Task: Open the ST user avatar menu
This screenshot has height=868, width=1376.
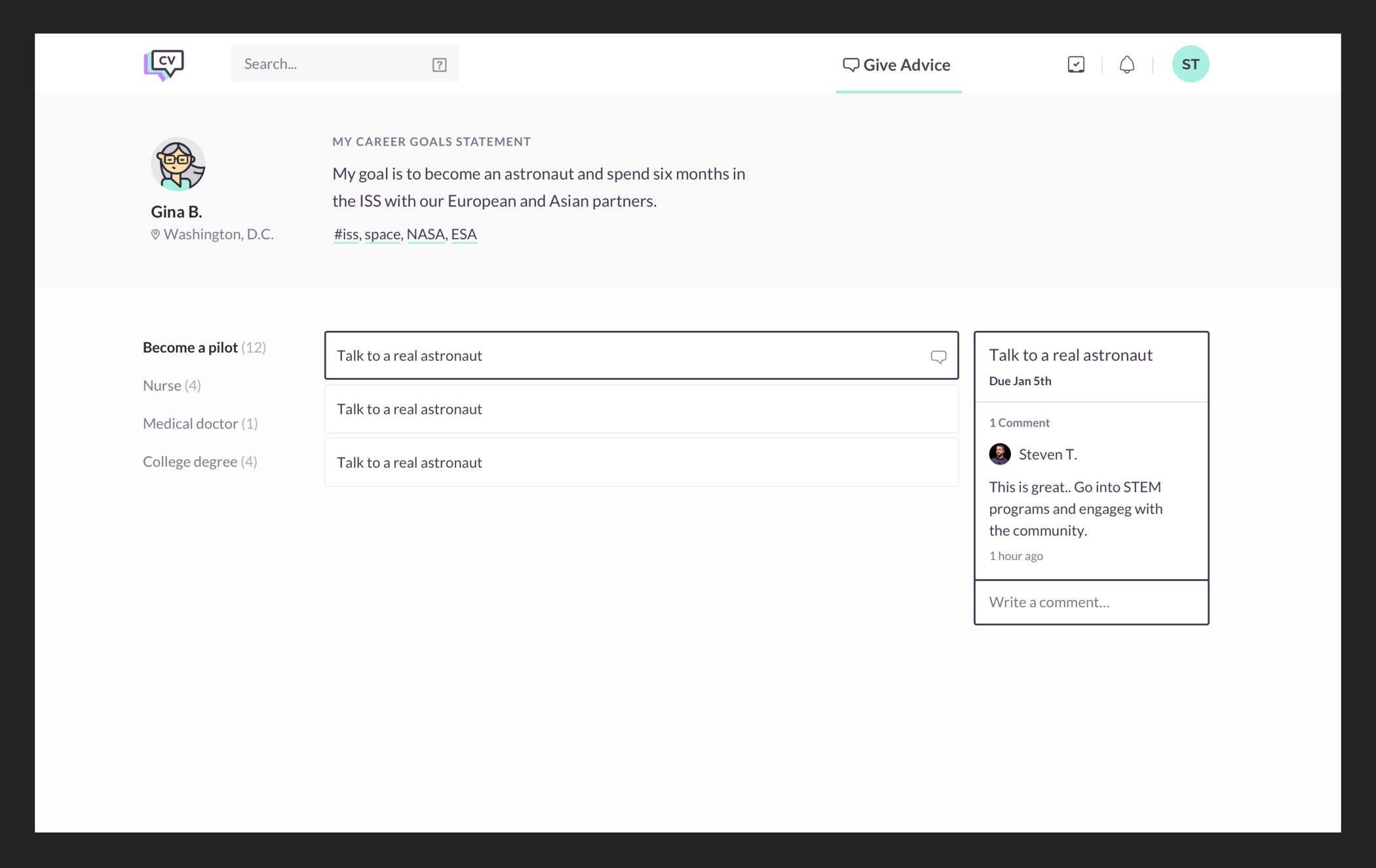Action: coord(1190,64)
